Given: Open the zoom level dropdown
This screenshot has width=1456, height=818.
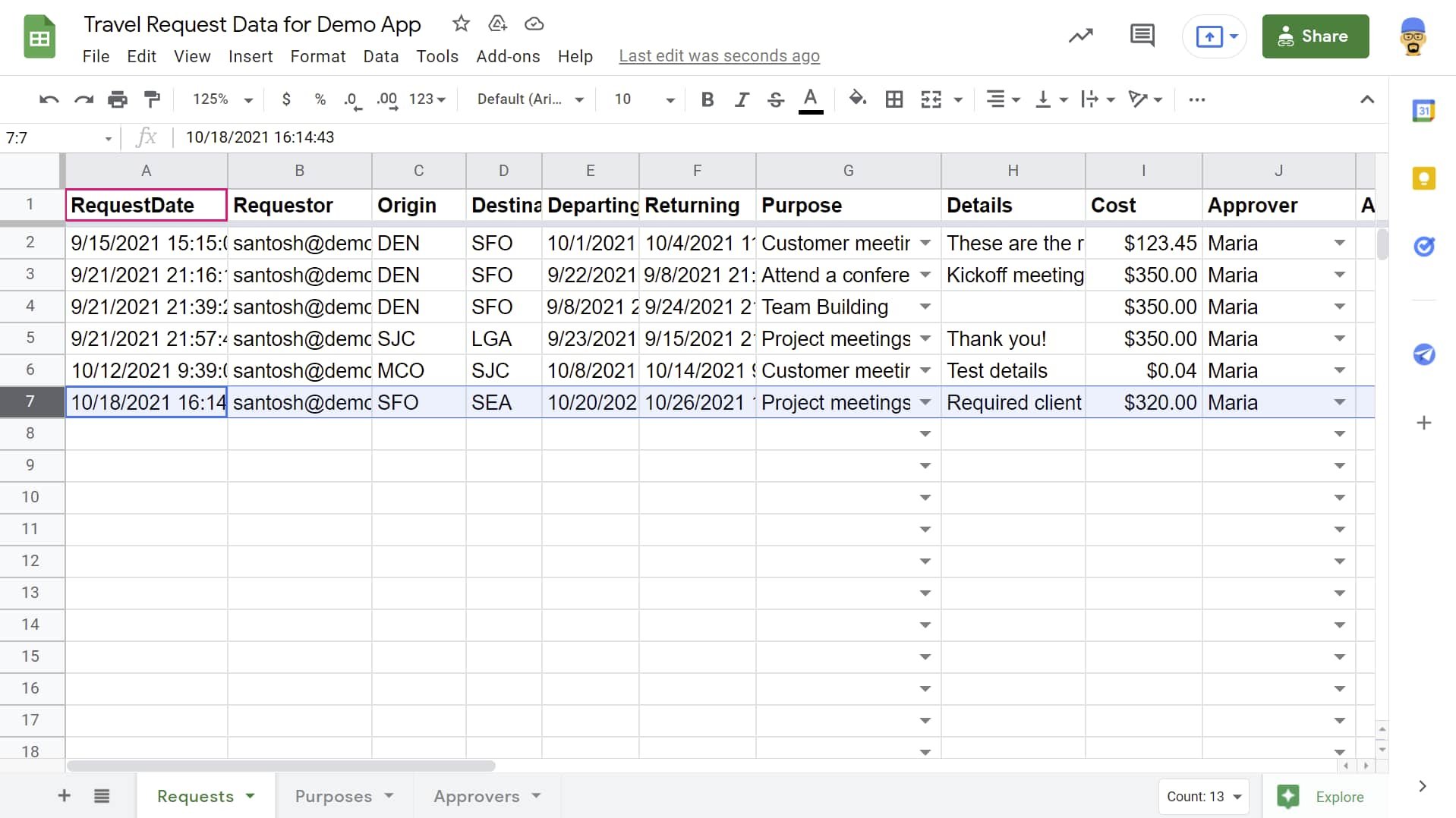Looking at the screenshot, I should [x=222, y=99].
